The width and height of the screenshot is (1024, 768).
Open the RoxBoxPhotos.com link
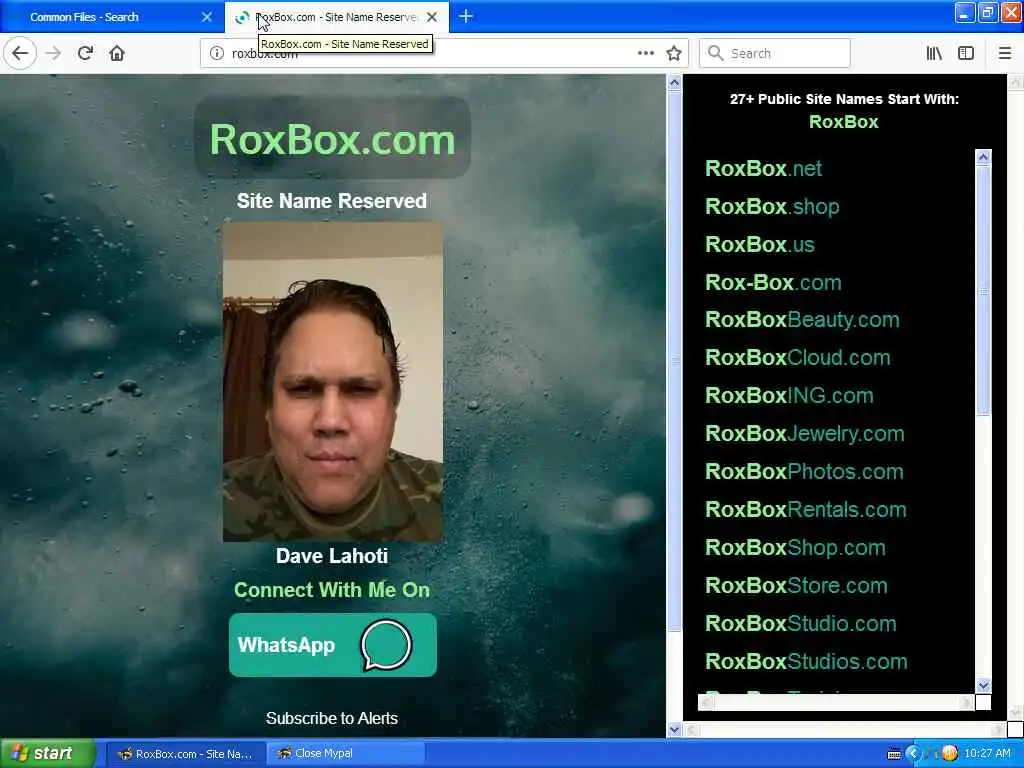pos(804,471)
